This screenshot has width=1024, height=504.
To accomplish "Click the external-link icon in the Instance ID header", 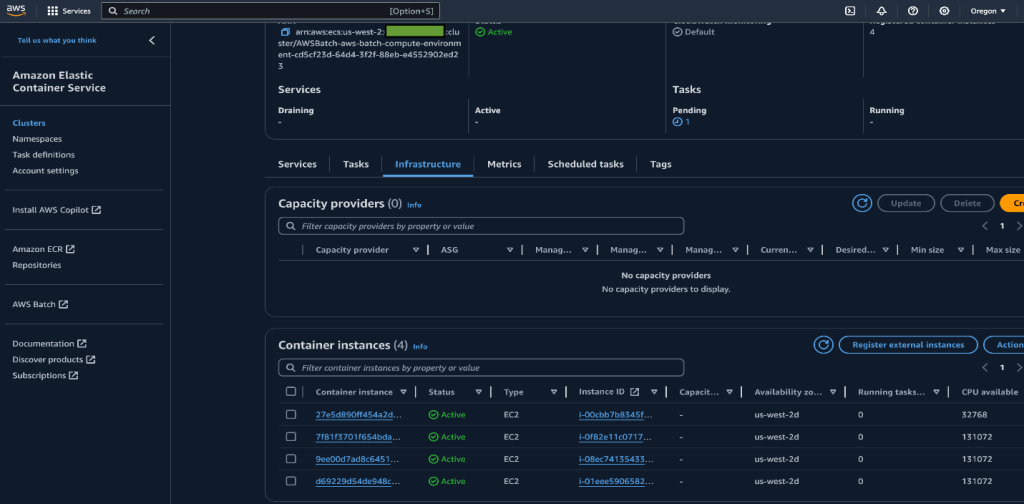I will click(634, 392).
